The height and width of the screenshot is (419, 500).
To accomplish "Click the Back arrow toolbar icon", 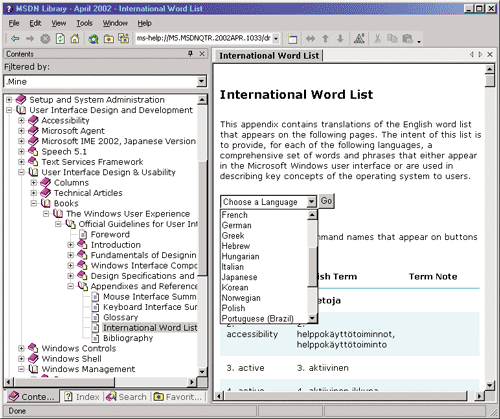I will pyautogui.click(x=15, y=39).
